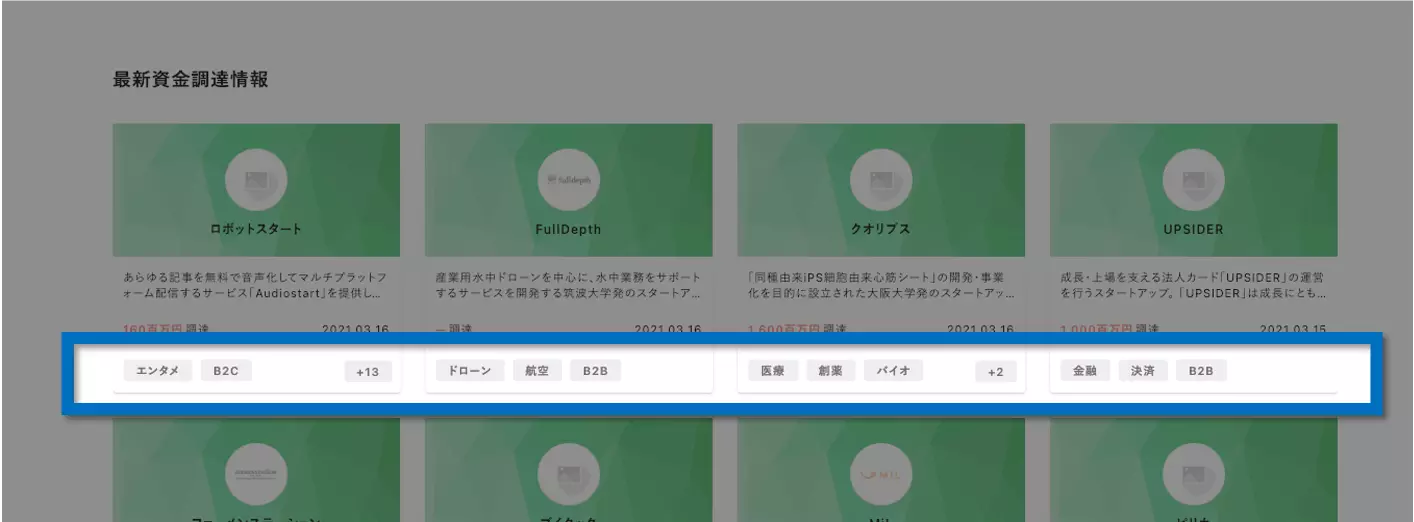Click the 1,000百万円 調達 amount on UPSIDER
The height and width of the screenshot is (522, 1414).
click(x=1110, y=329)
